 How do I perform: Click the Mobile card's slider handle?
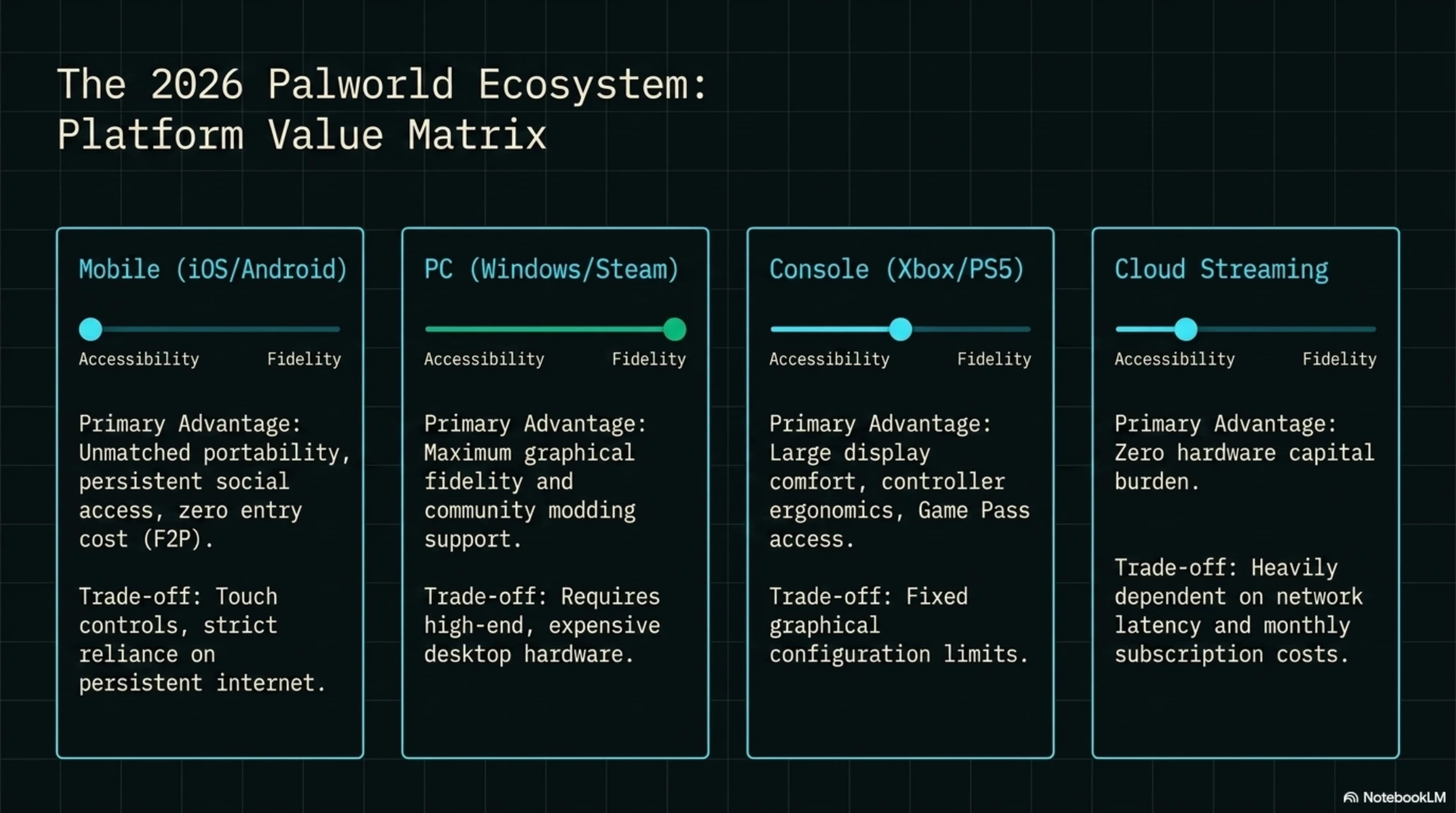pyautogui.click(x=90, y=329)
